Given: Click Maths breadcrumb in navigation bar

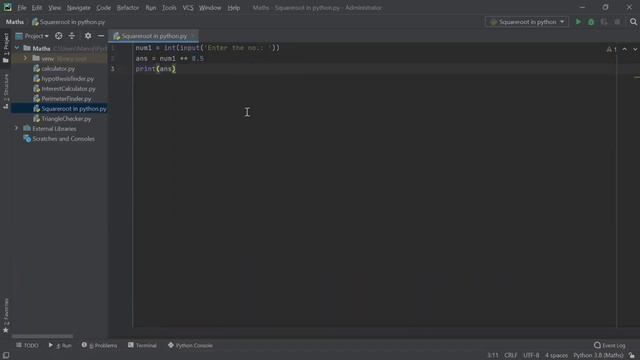Looking at the screenshot, I should coord(15,22).
